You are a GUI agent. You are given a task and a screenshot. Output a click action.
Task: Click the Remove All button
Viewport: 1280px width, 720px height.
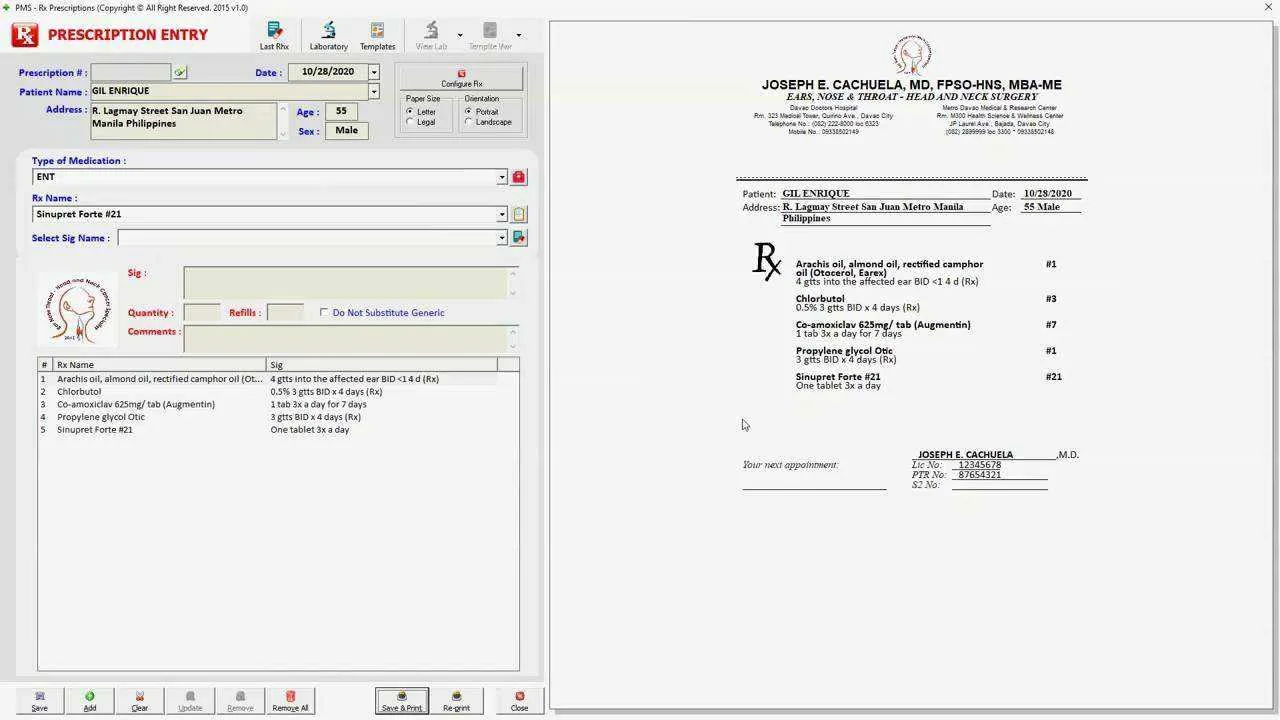click(290, 701)
